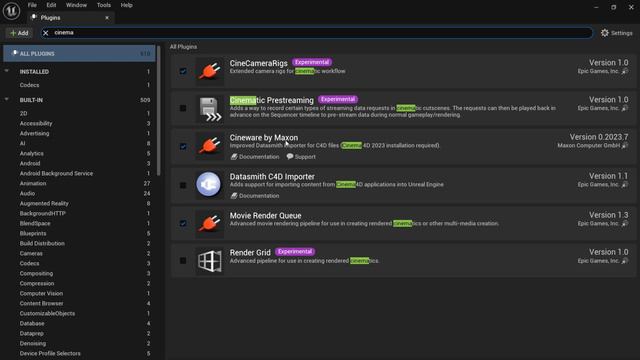The height and width of the screenshot is (360, 640).
Task: Select the Database category
Action: (x=79, y=323)
